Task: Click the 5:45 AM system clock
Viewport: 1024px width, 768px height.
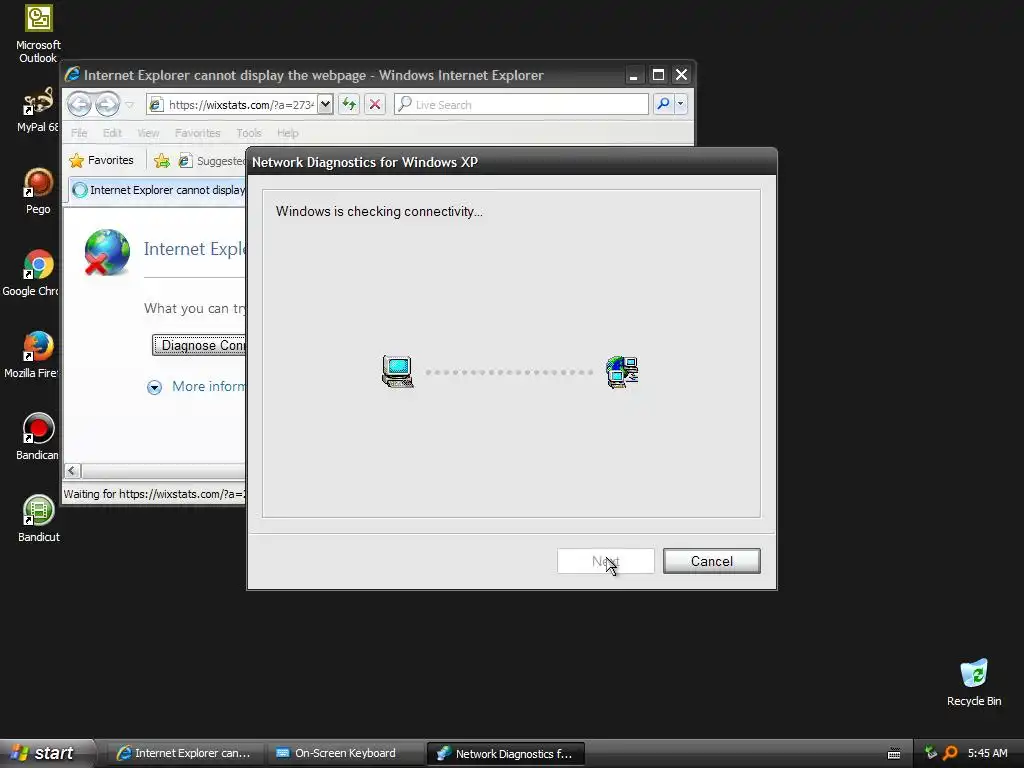Action: 987,753
